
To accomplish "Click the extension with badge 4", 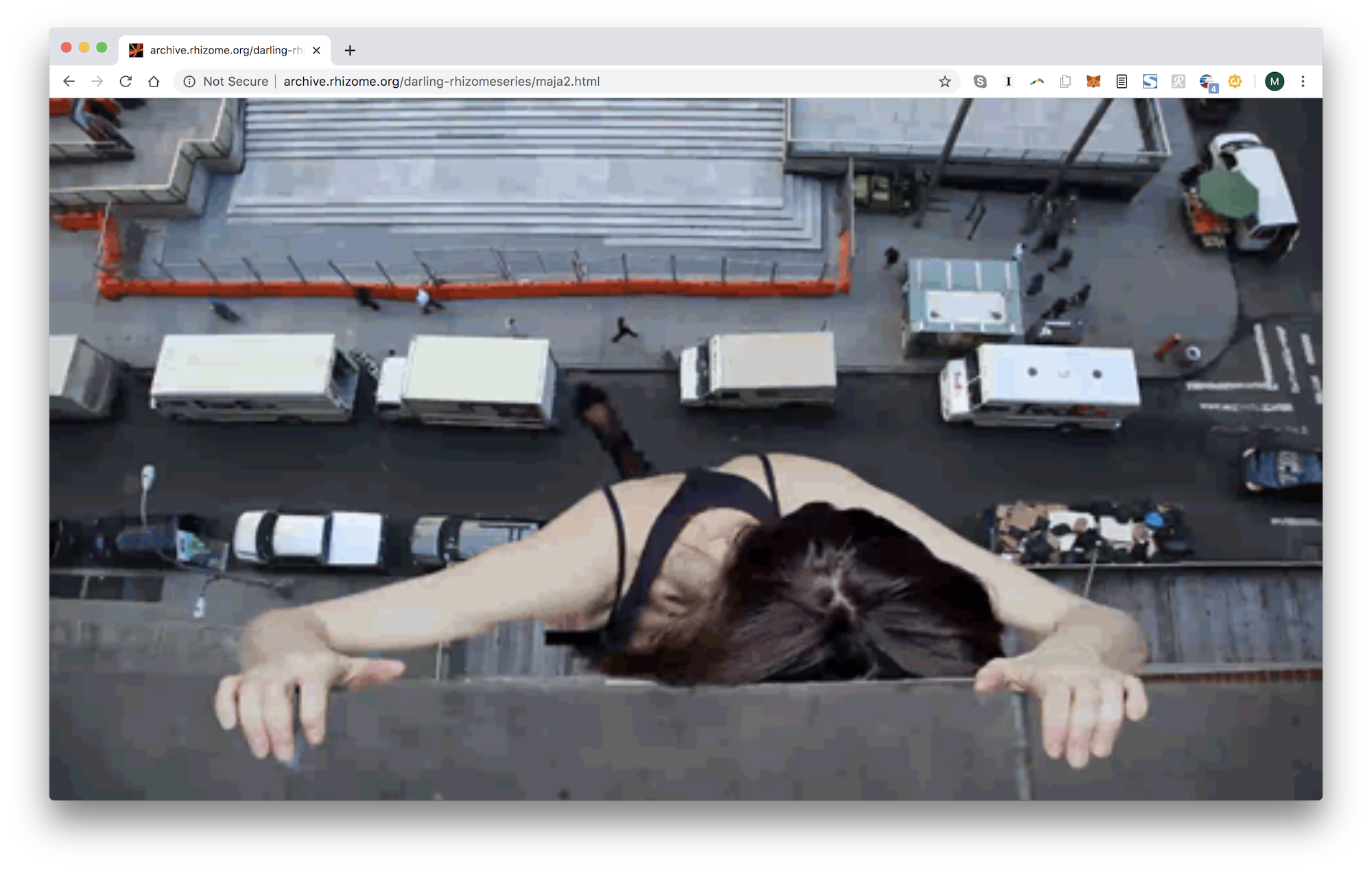I will 1207,82.
